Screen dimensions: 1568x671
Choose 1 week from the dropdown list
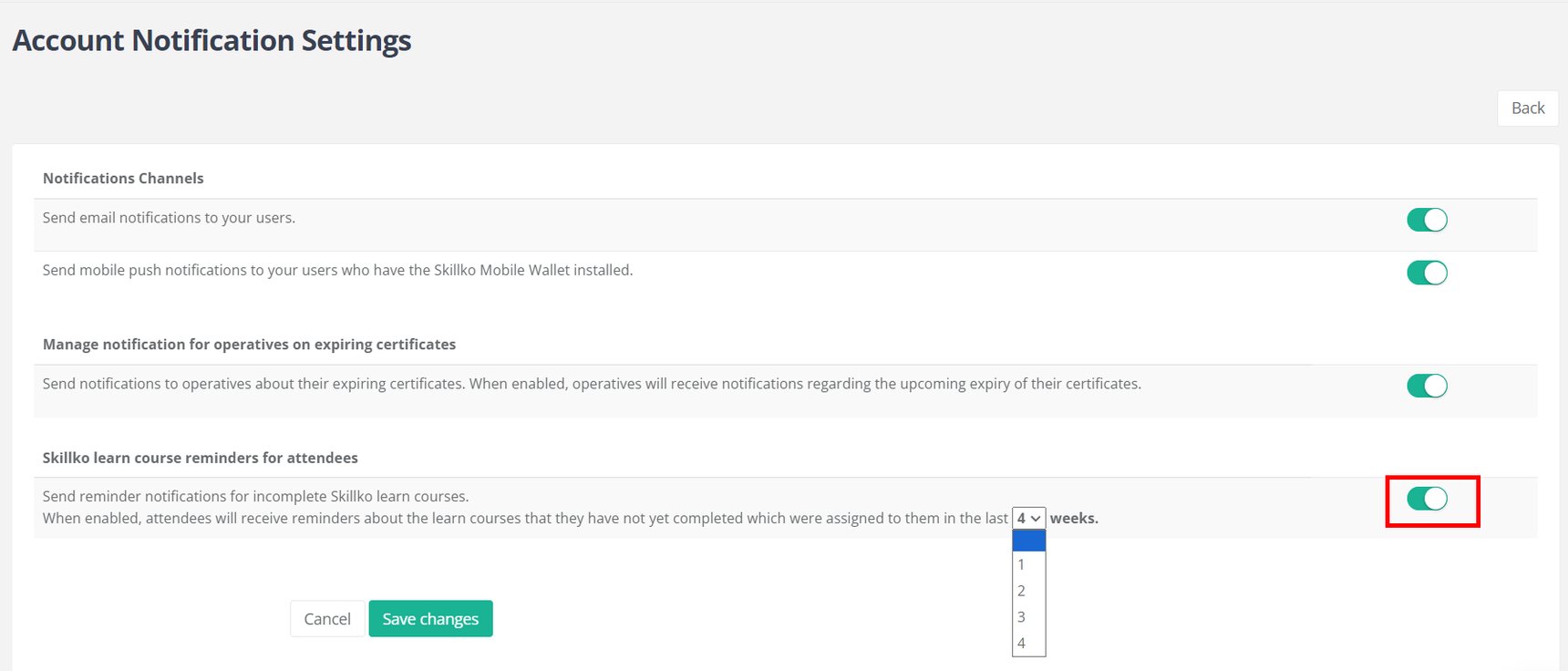pos(1028,564)
